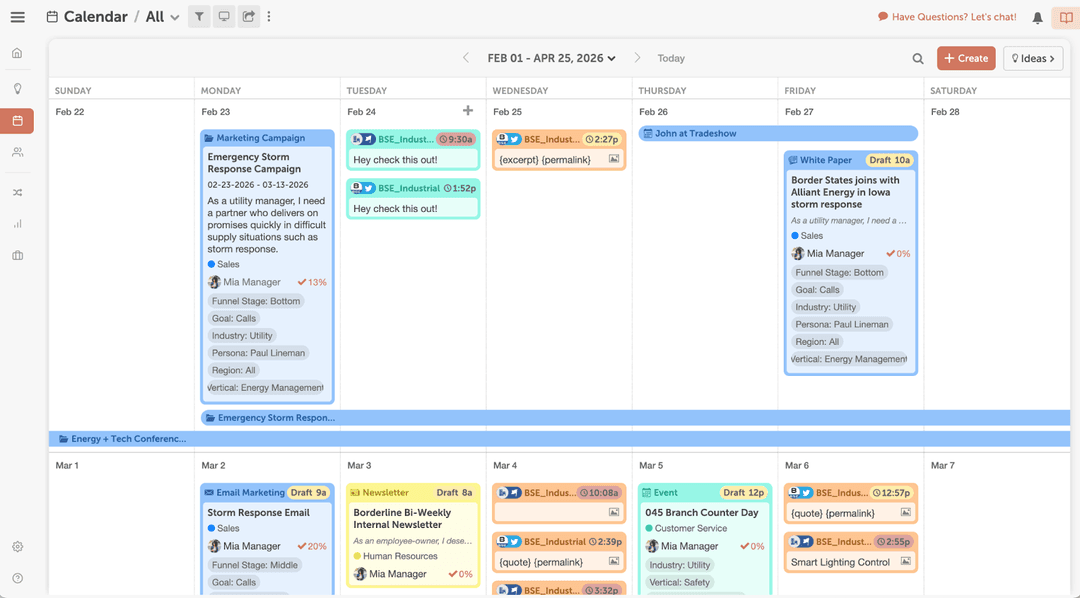Open the team members icon in the sidebar
Viewport: 1080px width, 598px height.
16,152
